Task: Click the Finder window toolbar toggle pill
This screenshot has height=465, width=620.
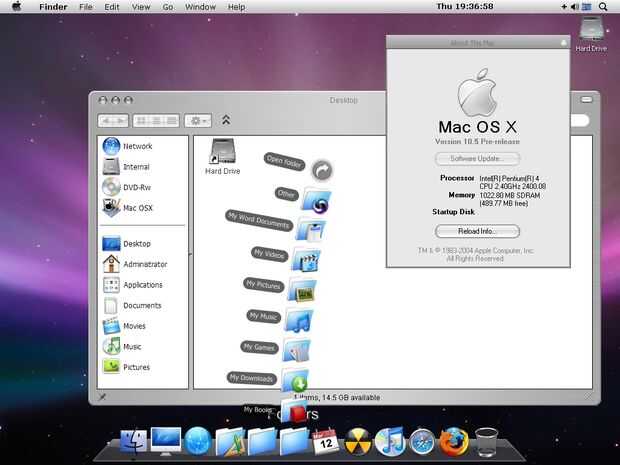Action: pyautogui.click(x=586, y=100)
